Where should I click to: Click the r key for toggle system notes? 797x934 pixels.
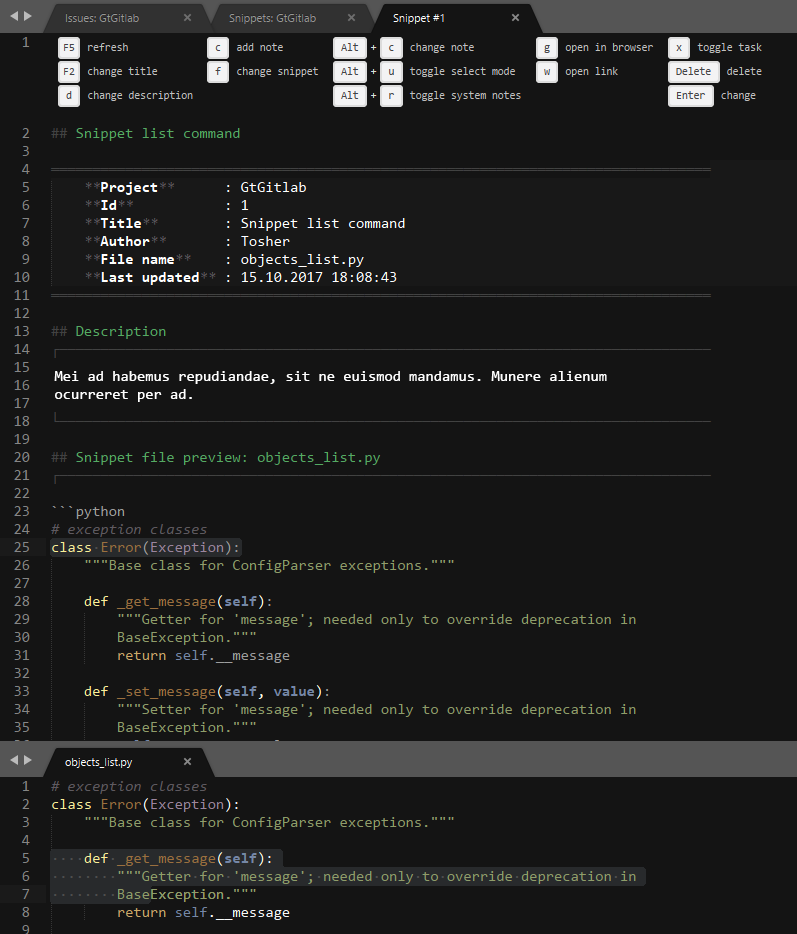391,95
